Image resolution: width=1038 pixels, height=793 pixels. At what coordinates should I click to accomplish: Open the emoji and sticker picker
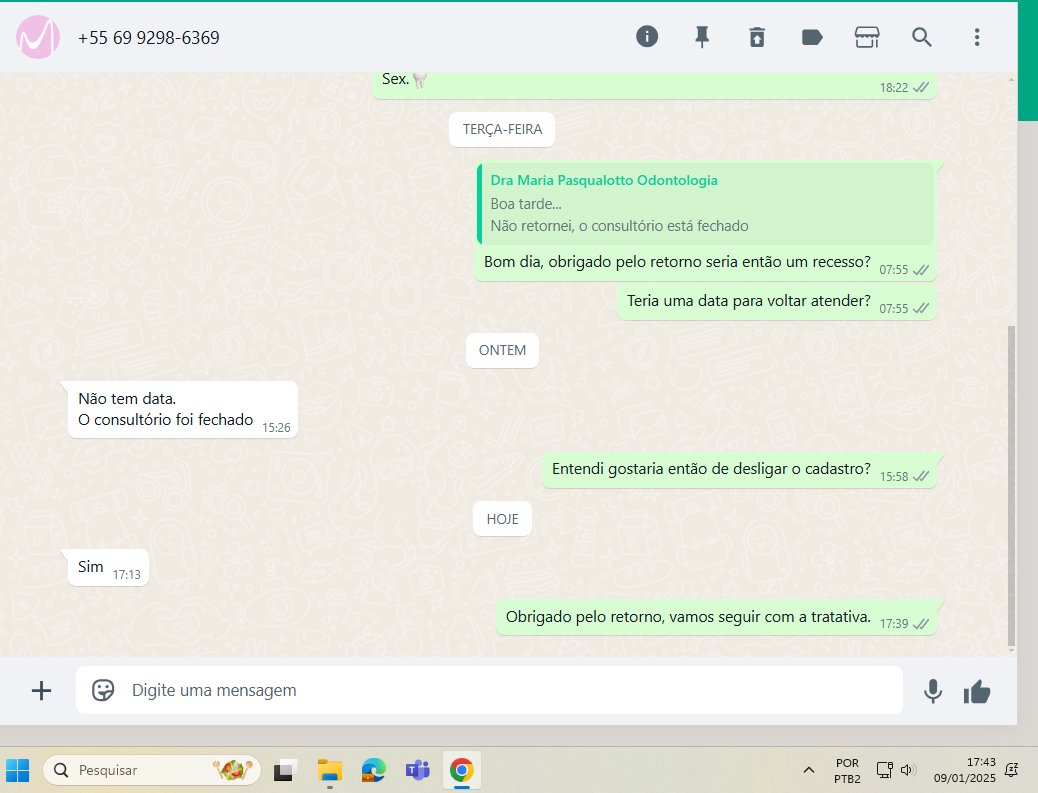pyautogui.click(x=103, y=690)
